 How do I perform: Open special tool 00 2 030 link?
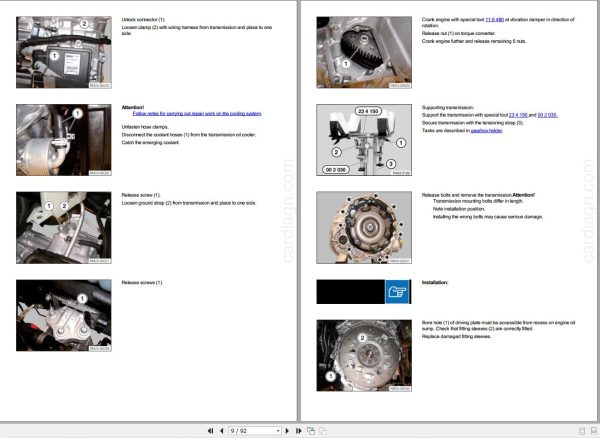tap(547, 115)
